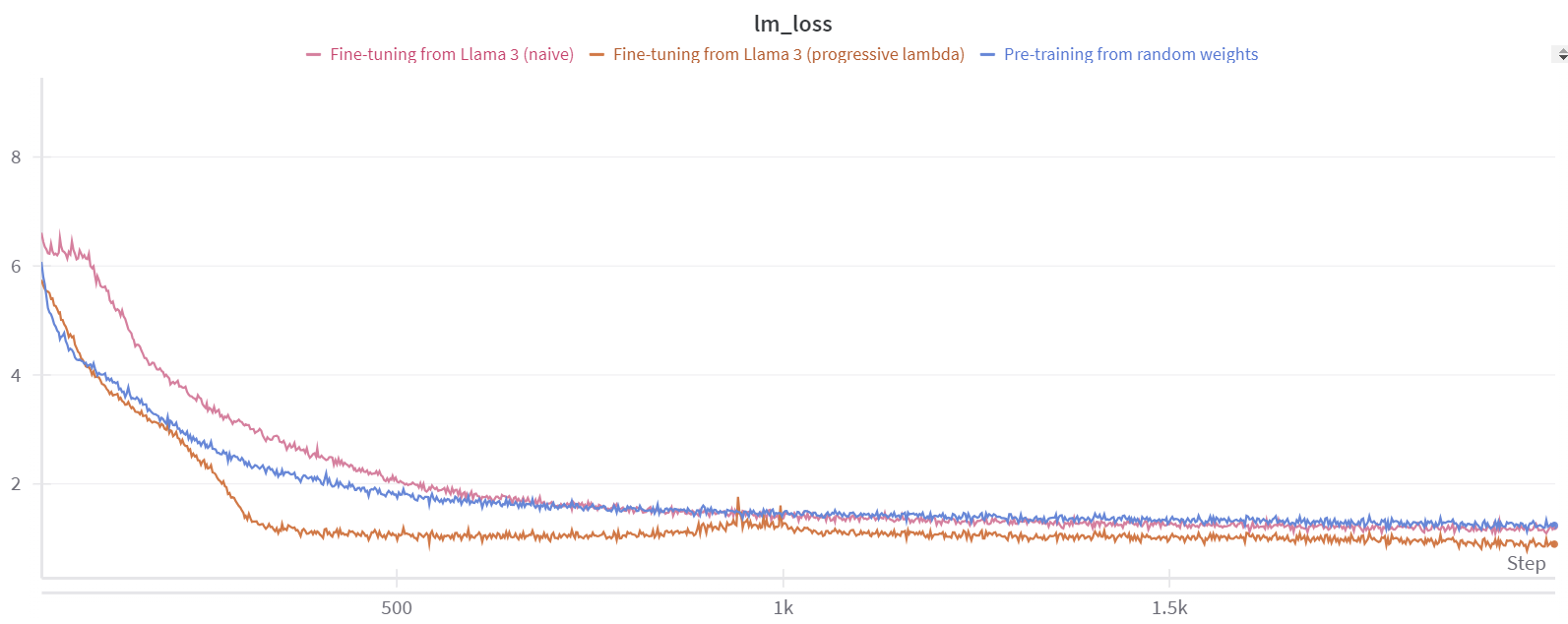Click the lm_loss chart title
Viewport: 1568px width, 624px height.
point(792,24)
